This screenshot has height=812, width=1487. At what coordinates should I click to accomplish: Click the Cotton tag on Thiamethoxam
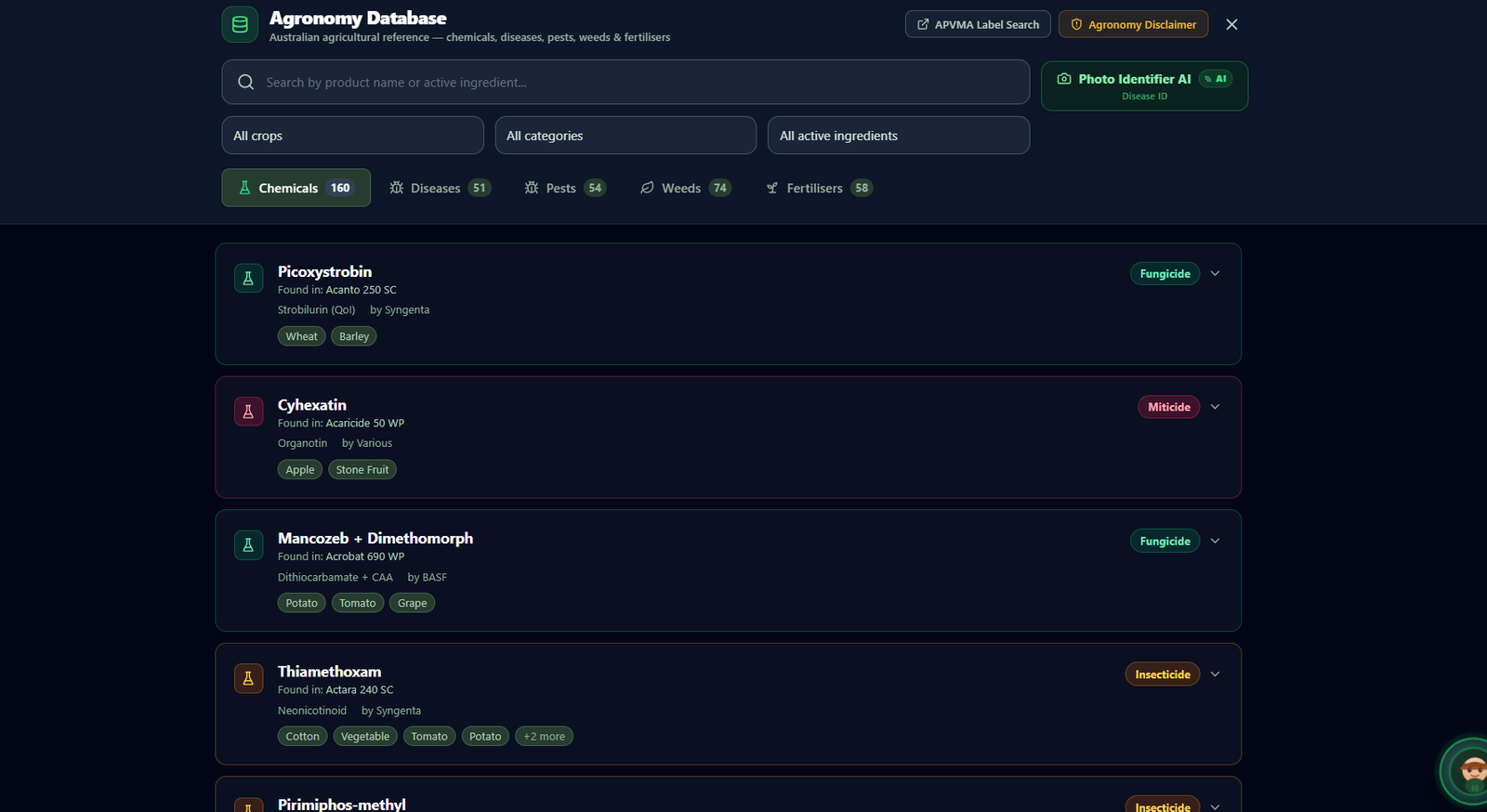[x=303, y=737]
